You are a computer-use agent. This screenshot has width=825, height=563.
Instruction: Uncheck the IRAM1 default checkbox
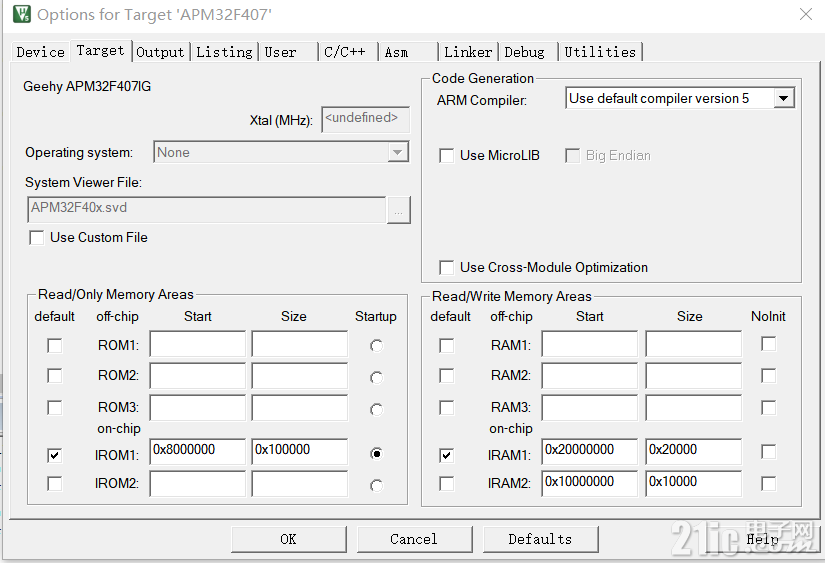[x=447, y=455]
